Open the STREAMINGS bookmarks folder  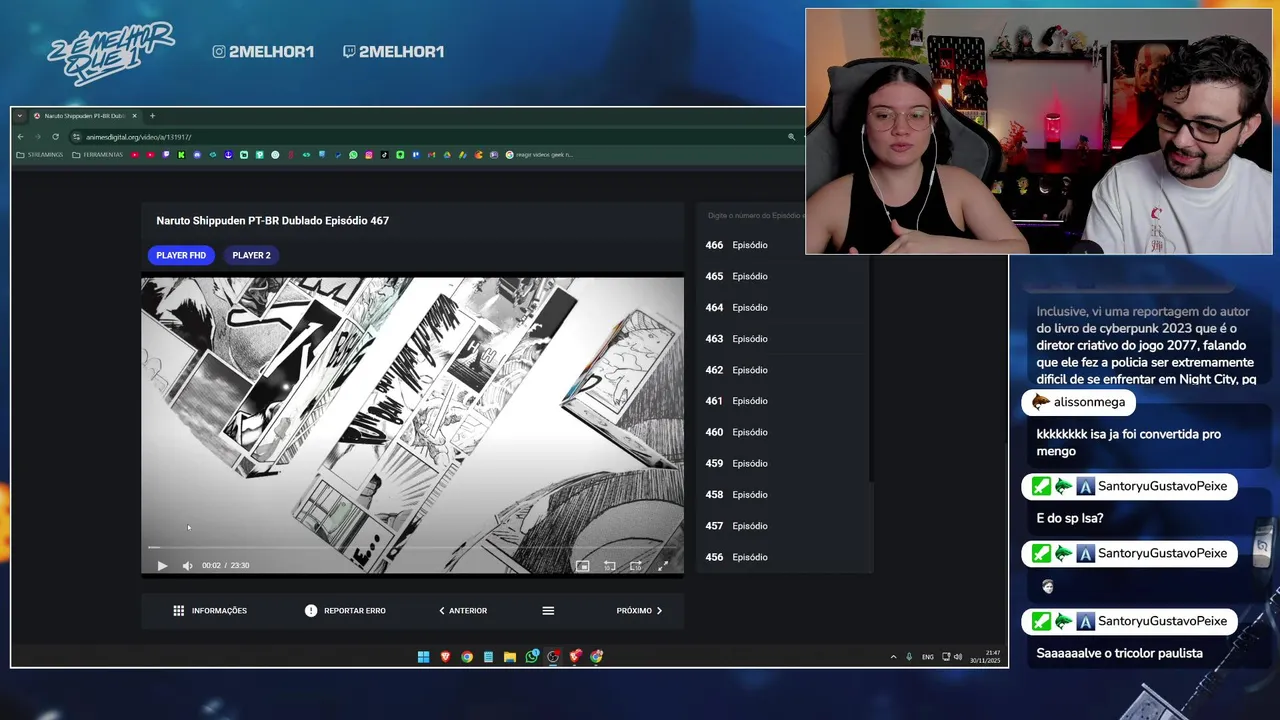40,155
